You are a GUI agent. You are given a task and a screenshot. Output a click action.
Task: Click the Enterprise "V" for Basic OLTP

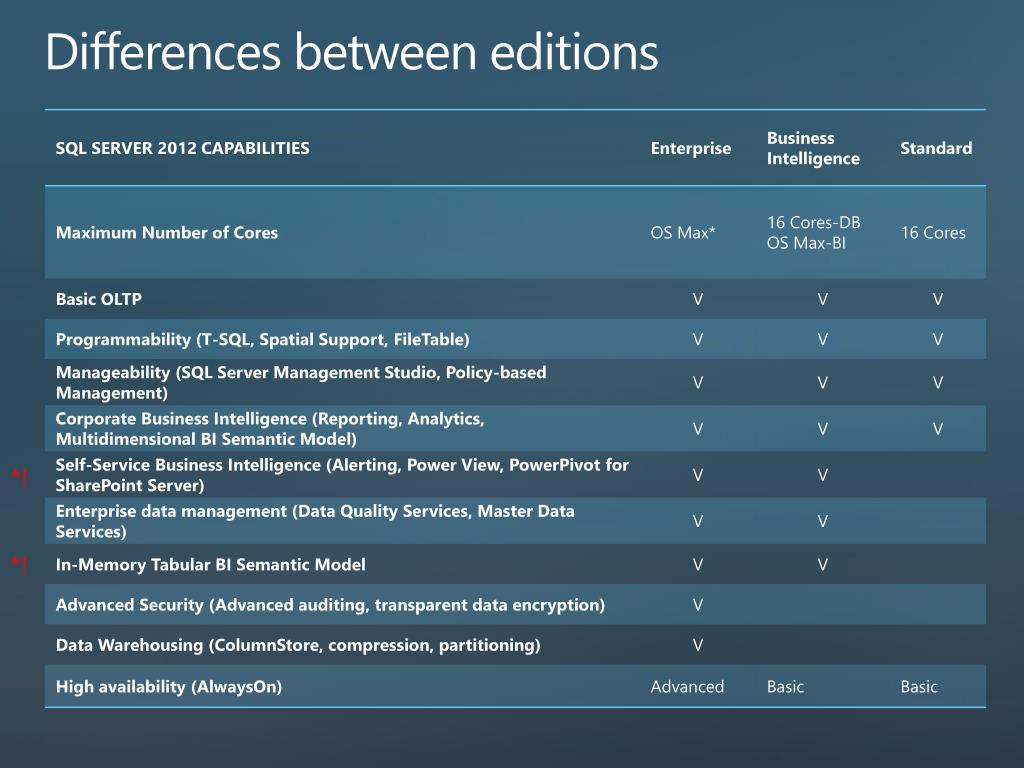click(698, 299)
